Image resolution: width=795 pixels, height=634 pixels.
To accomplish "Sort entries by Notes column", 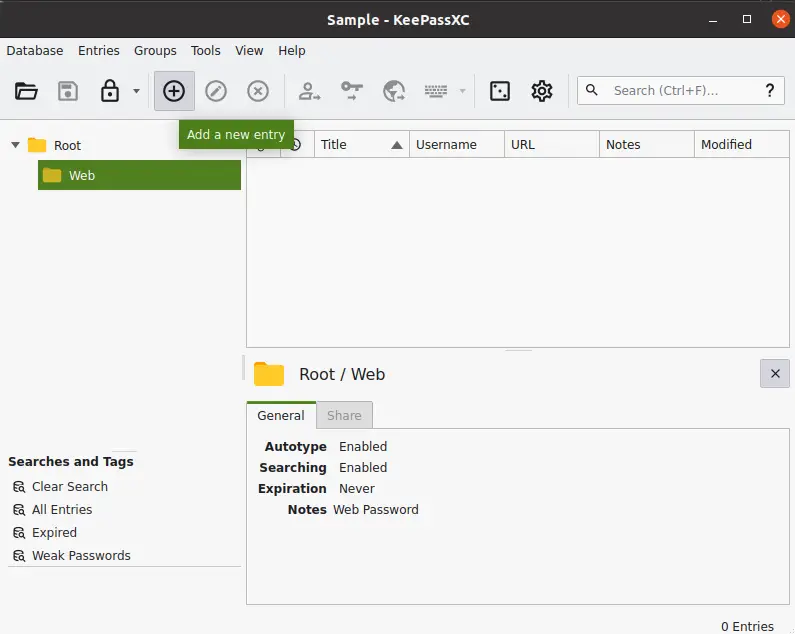I will [x=647, y=145].
